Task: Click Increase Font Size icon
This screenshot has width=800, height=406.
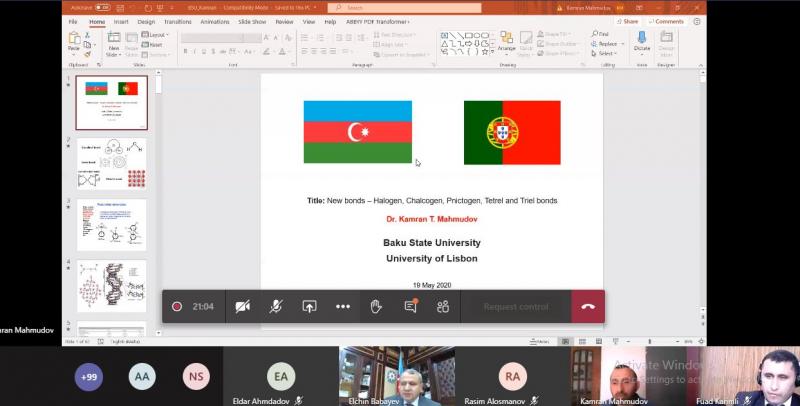Action: click(266, 38)
